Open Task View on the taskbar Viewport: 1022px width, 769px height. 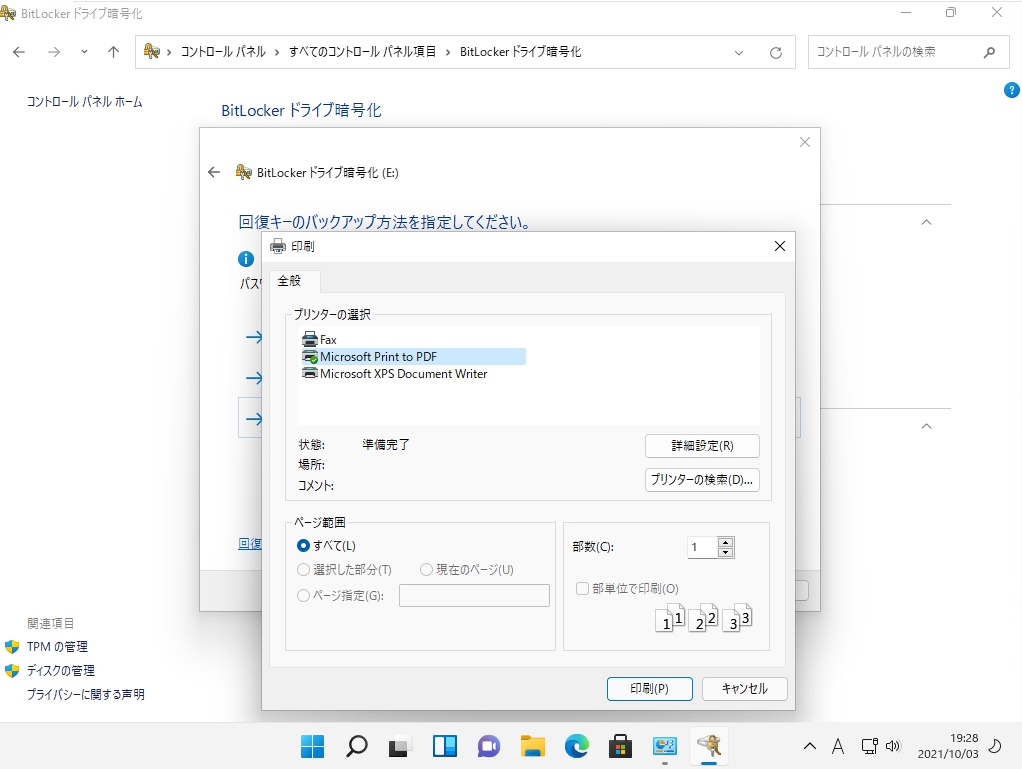pos(400,746)
